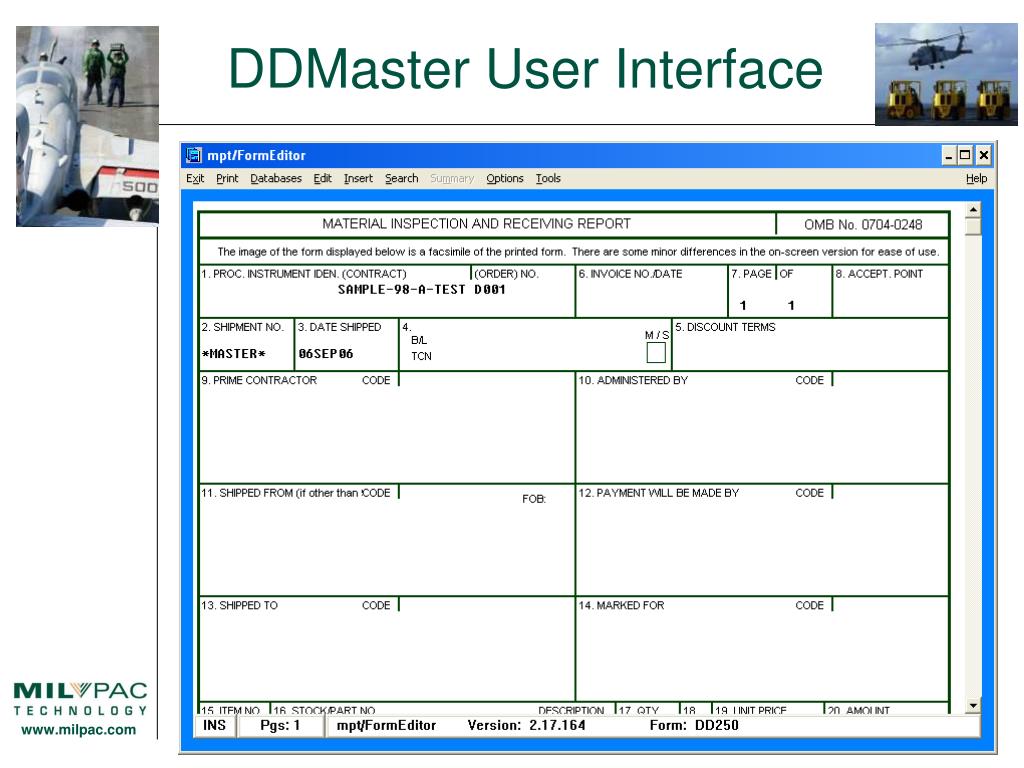Viewport: 1024px width, 768px height.
Task: Click the OMB No. 0704-0248 text
Action: click(x=863, y=225)
